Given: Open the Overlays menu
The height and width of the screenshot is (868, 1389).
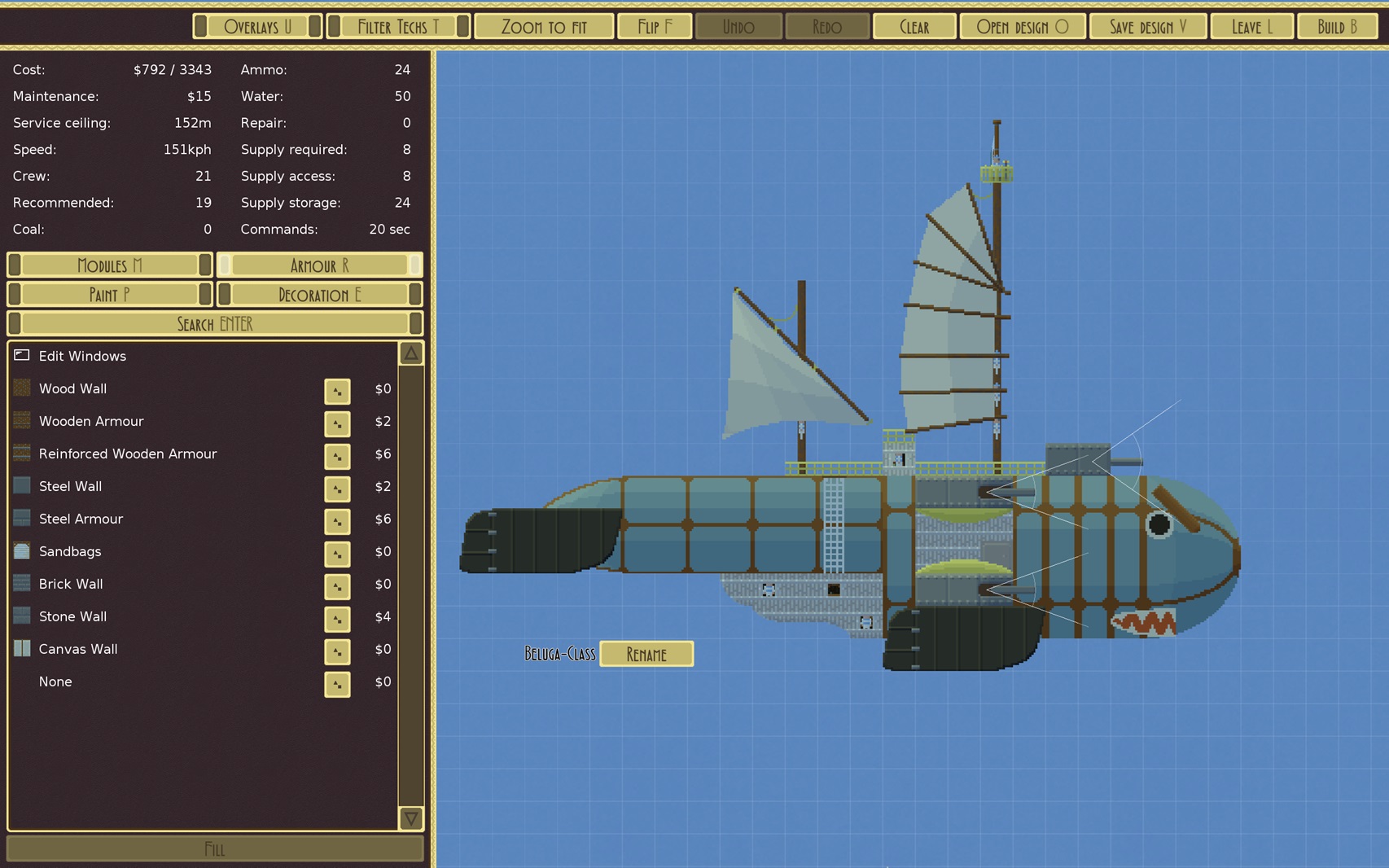Looking at the screenshot, I should (257, 27).
